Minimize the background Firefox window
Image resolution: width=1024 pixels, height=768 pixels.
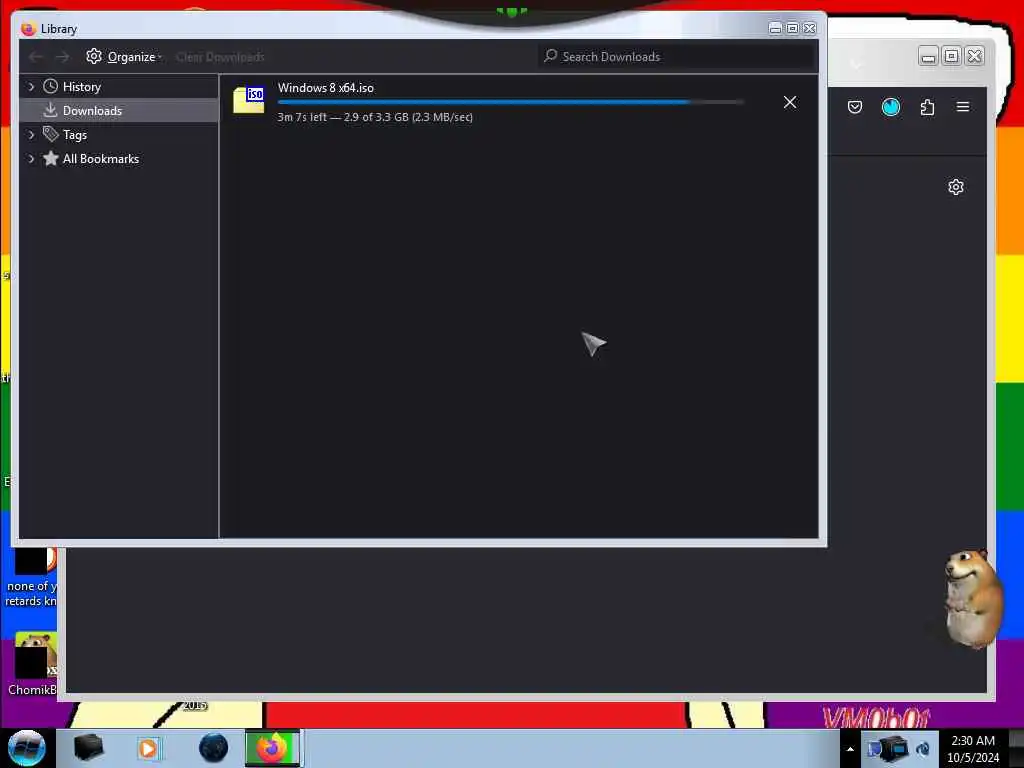pyautogui.click(x=928, y=56)
